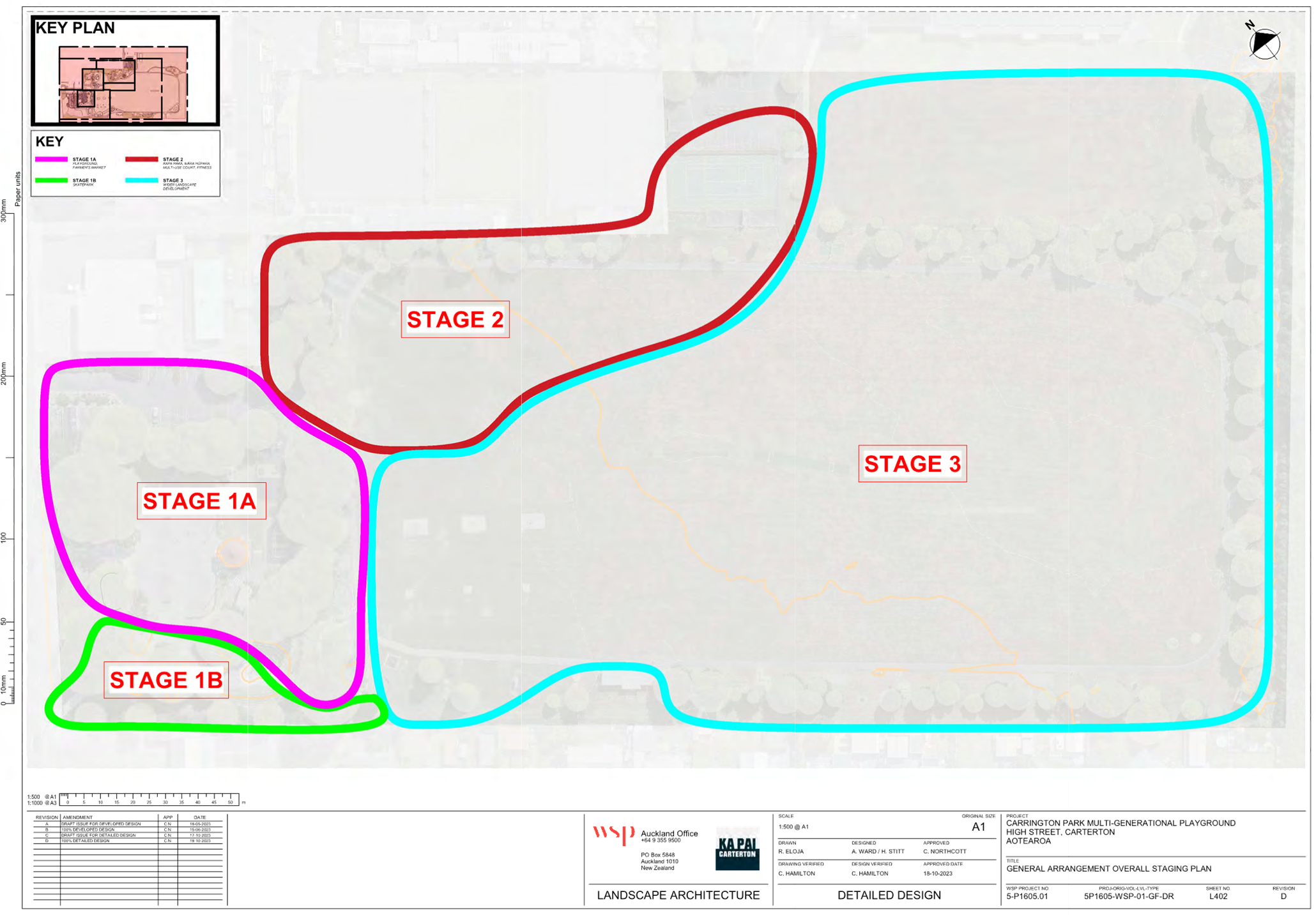This screenshot has height=915, width=1316.
Task: Click the magenta Stage 1A key swatch
Action: [x=52, y=160]
